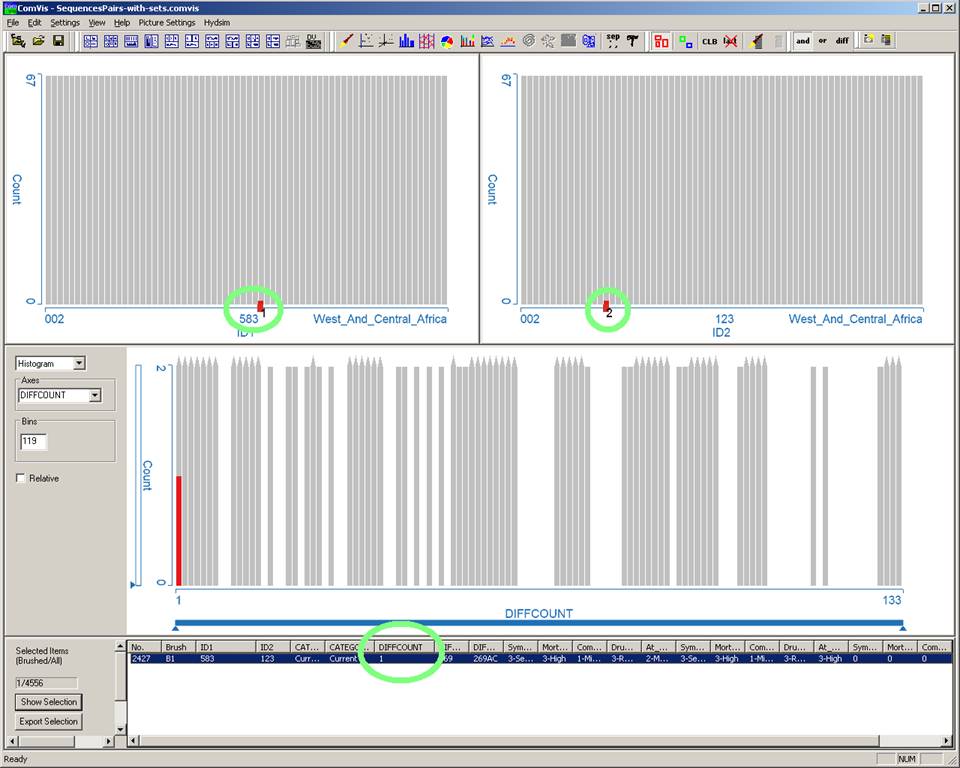Toggle the 'and' brush combination mode
960x768 pixels.
pyautogui.click(x=803, y=41)
